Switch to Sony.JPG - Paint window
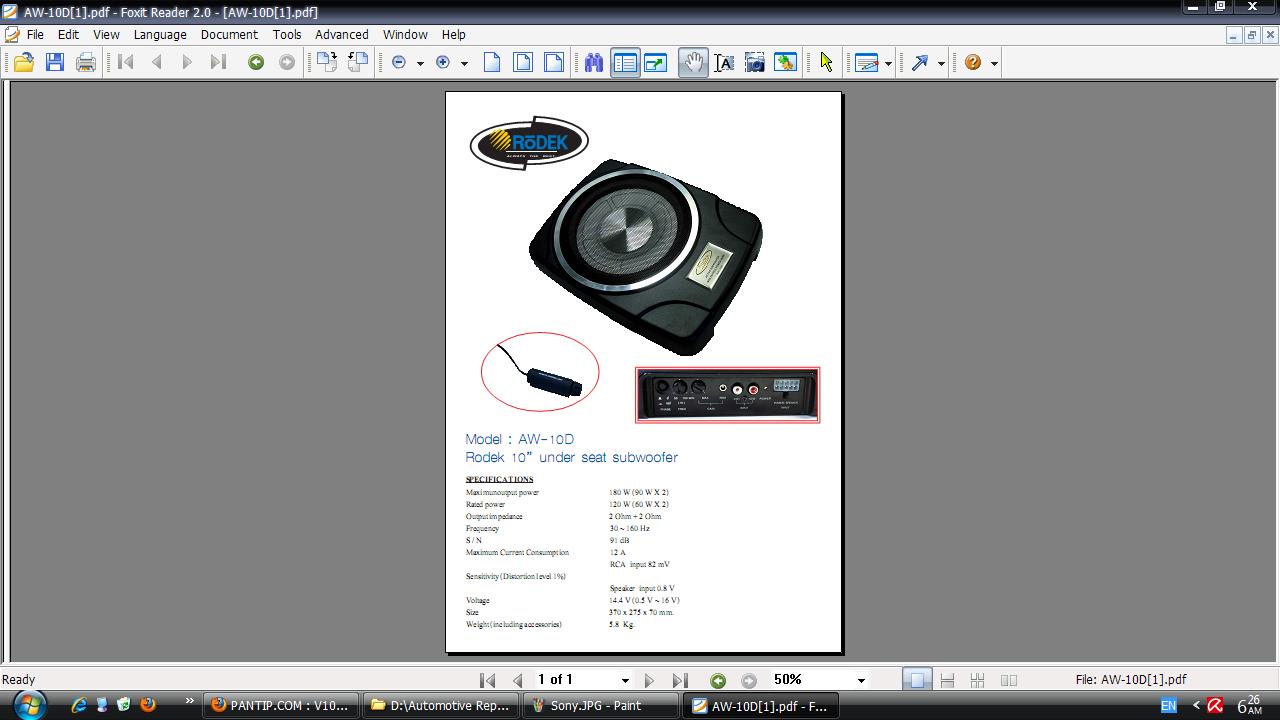The width and height of the screenshot is (1280, 720). [x=599, y=705]
